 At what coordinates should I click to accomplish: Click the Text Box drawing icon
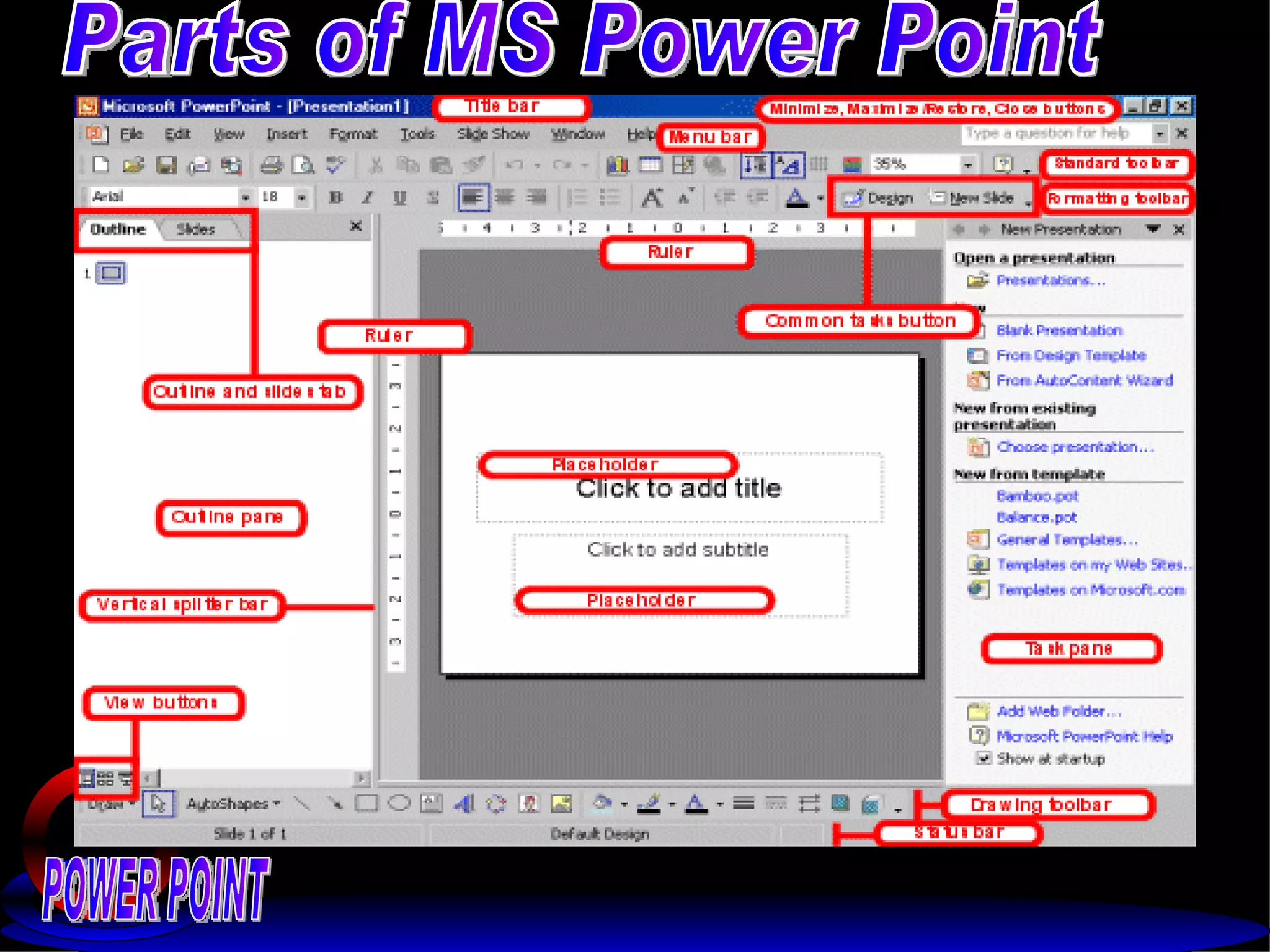pyautogui.click(x=431, y=804)
